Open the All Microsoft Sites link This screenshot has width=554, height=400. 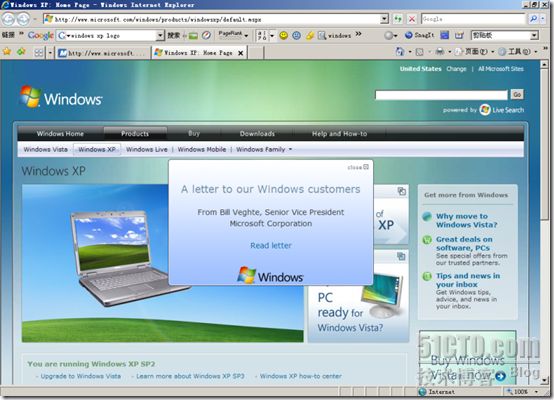tap(501, 69)
